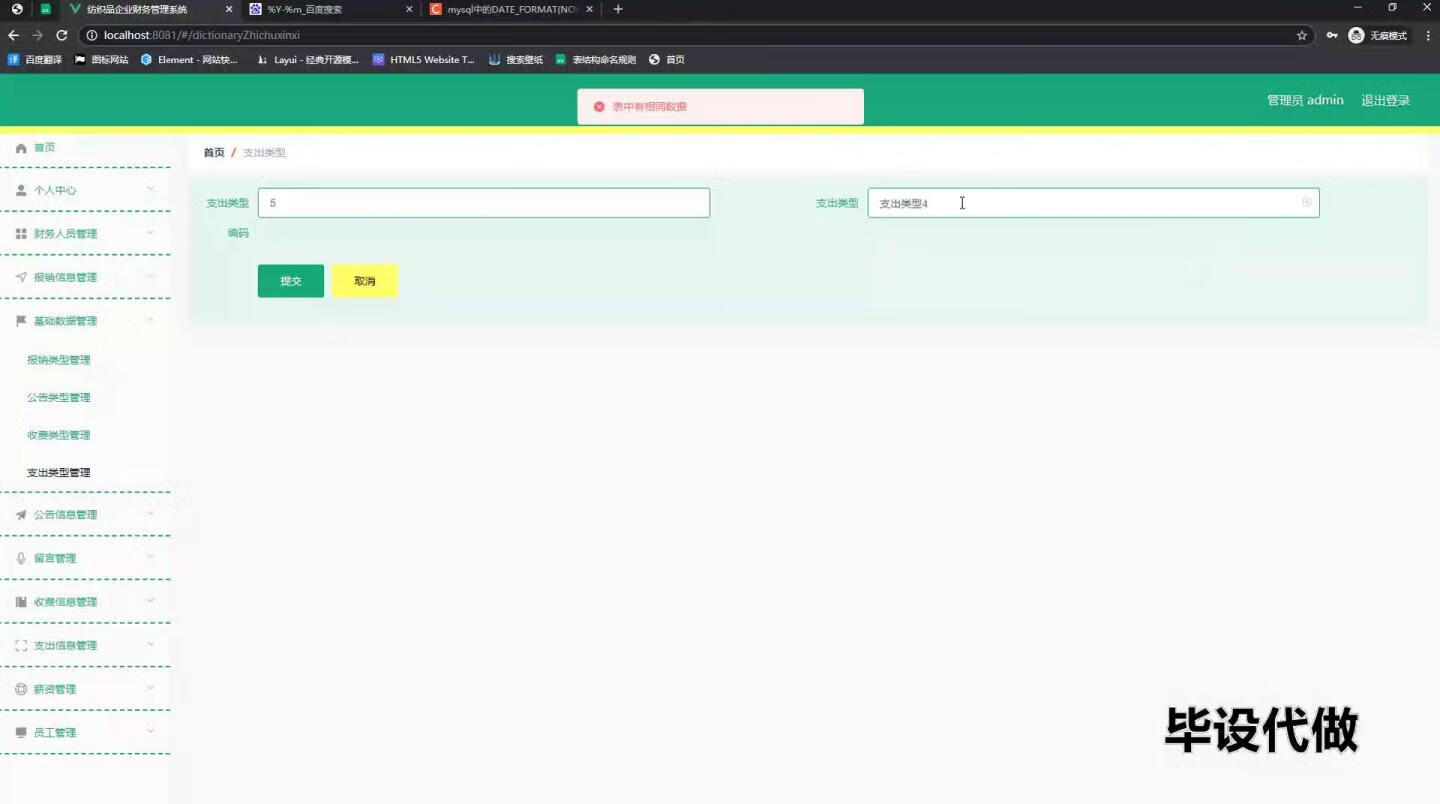Viewport: 1440px width, 804px height.
Task: Click 管理员 admin in the header
Action: (x=1305, y=100)
